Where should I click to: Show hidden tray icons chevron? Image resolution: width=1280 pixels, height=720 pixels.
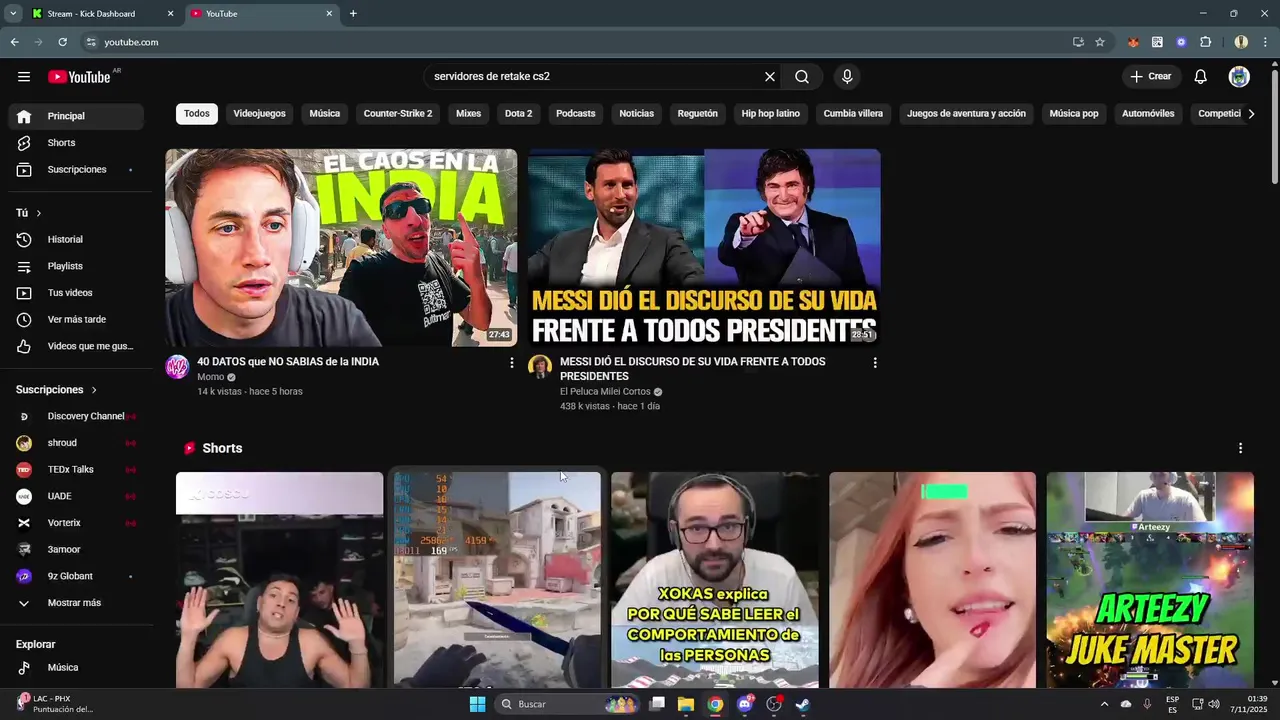[x=1104, y=704]
